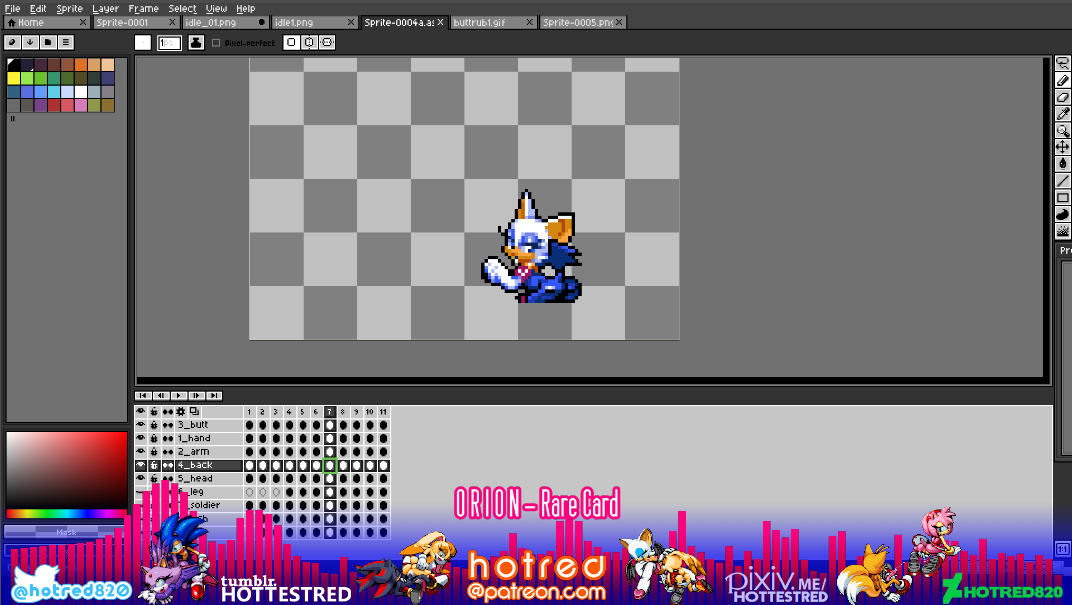Hide the 4_back layer
Image resolution: width=1072 pixels, height=605 pixels.
141,465
